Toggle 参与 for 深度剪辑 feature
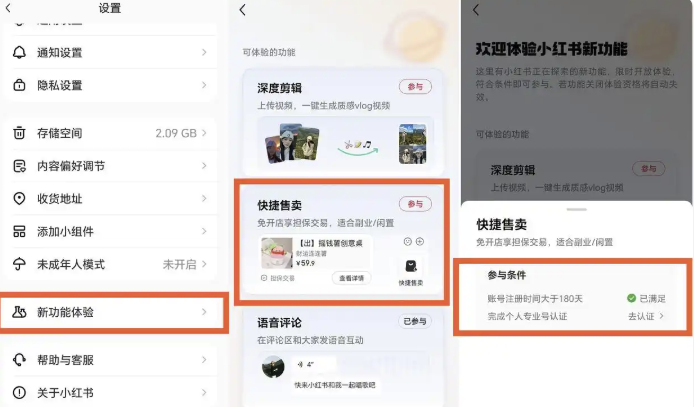The image size is (696, 407). pyautogui.click(x=415, y=87)
